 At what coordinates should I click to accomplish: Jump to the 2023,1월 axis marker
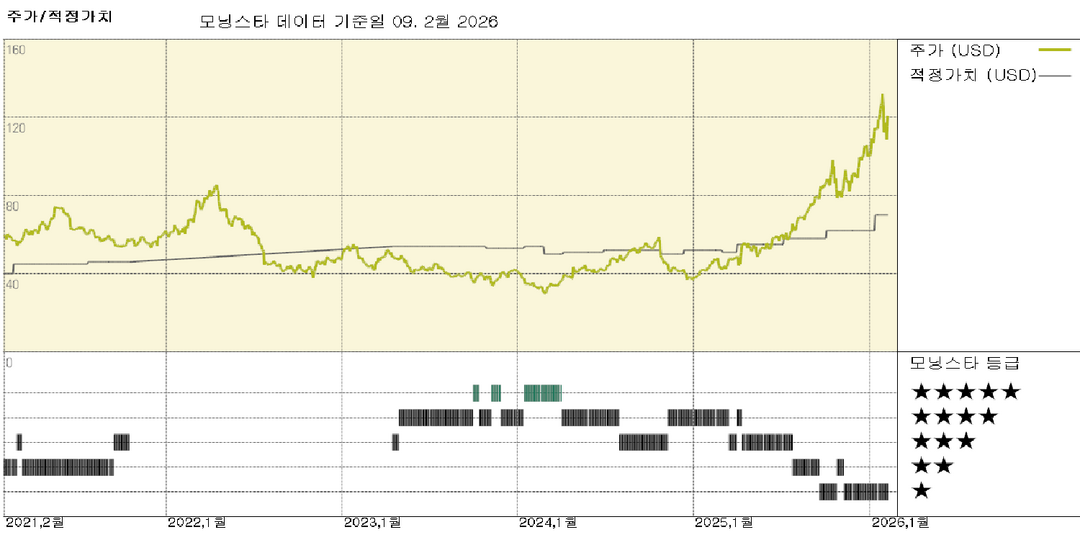pos(373,523)
